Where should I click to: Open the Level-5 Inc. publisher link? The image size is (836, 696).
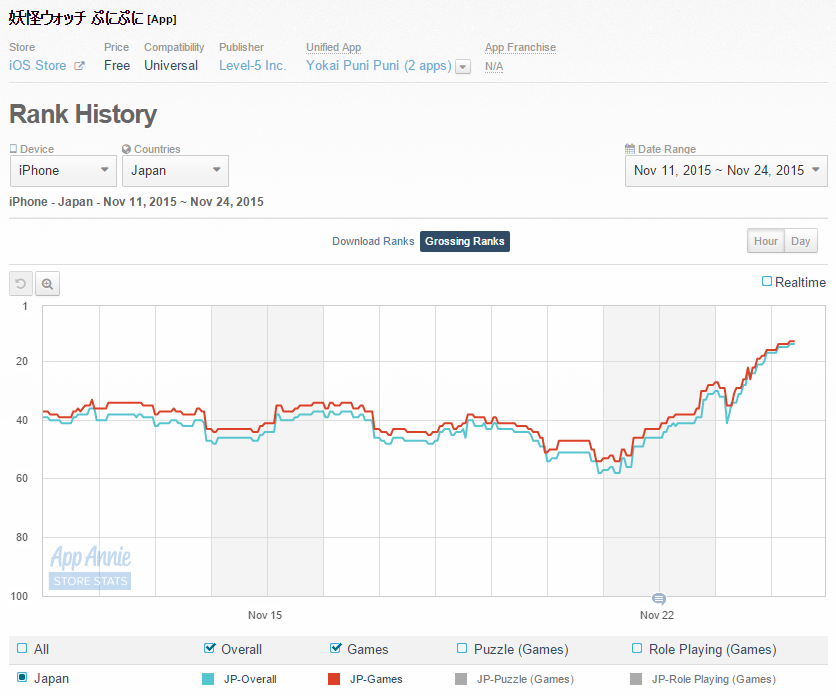pyautogui.click(x=253, y=66)
